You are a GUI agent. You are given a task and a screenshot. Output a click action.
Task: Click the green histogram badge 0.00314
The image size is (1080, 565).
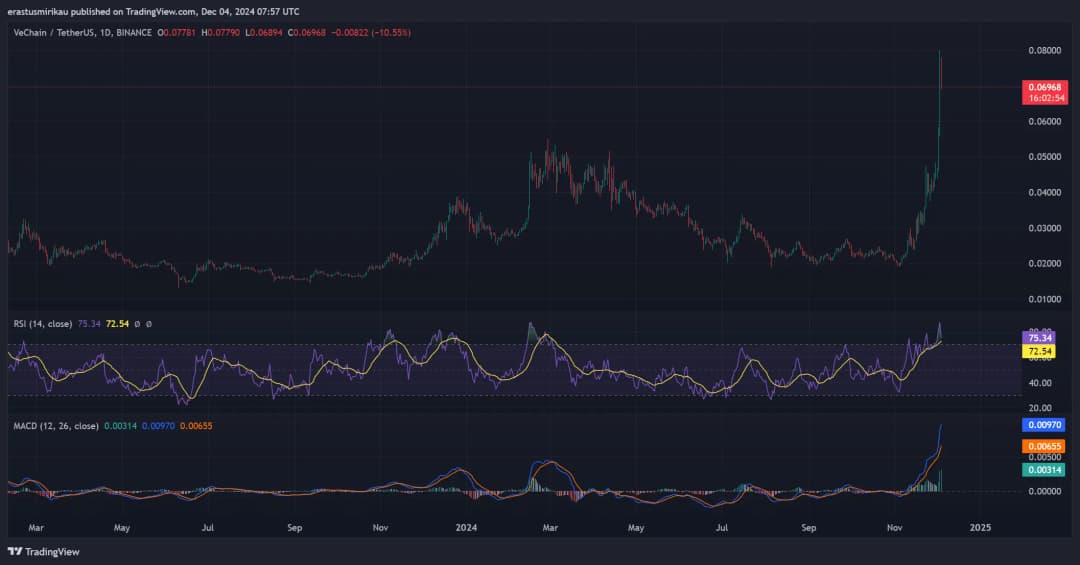coord(1041,469)
